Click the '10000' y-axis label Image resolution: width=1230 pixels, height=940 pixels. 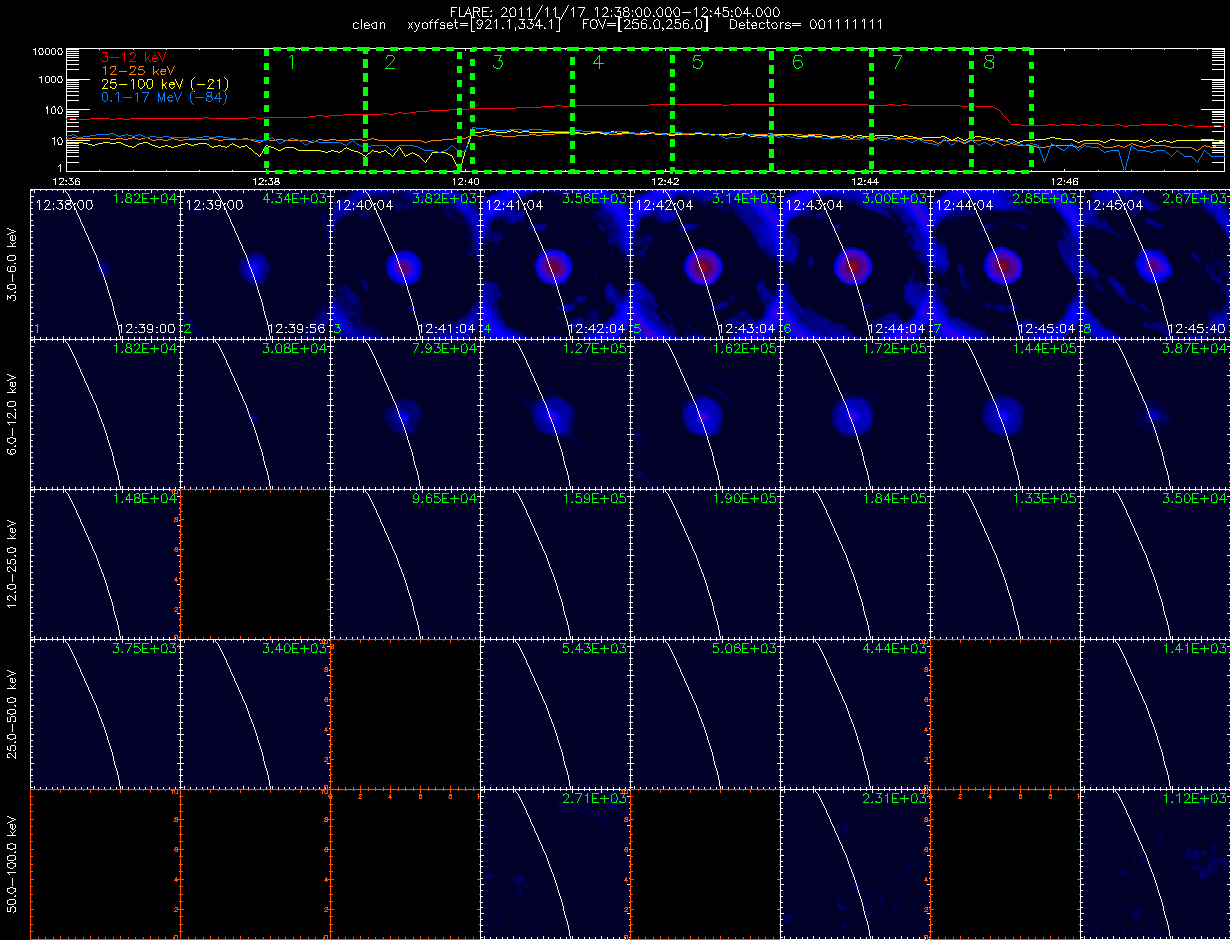pos(48,50)
